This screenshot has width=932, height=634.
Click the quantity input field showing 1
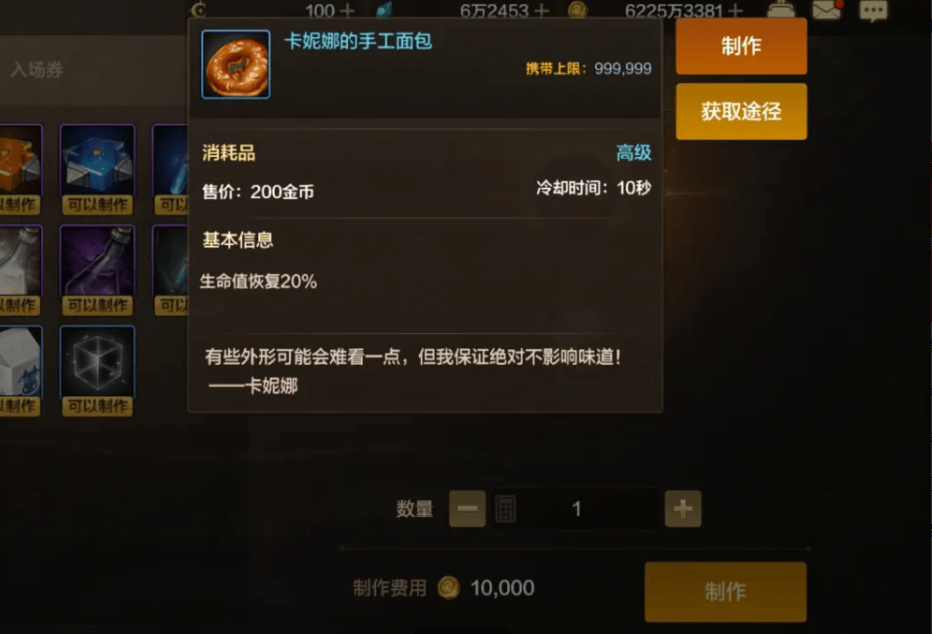click(575, 509)
